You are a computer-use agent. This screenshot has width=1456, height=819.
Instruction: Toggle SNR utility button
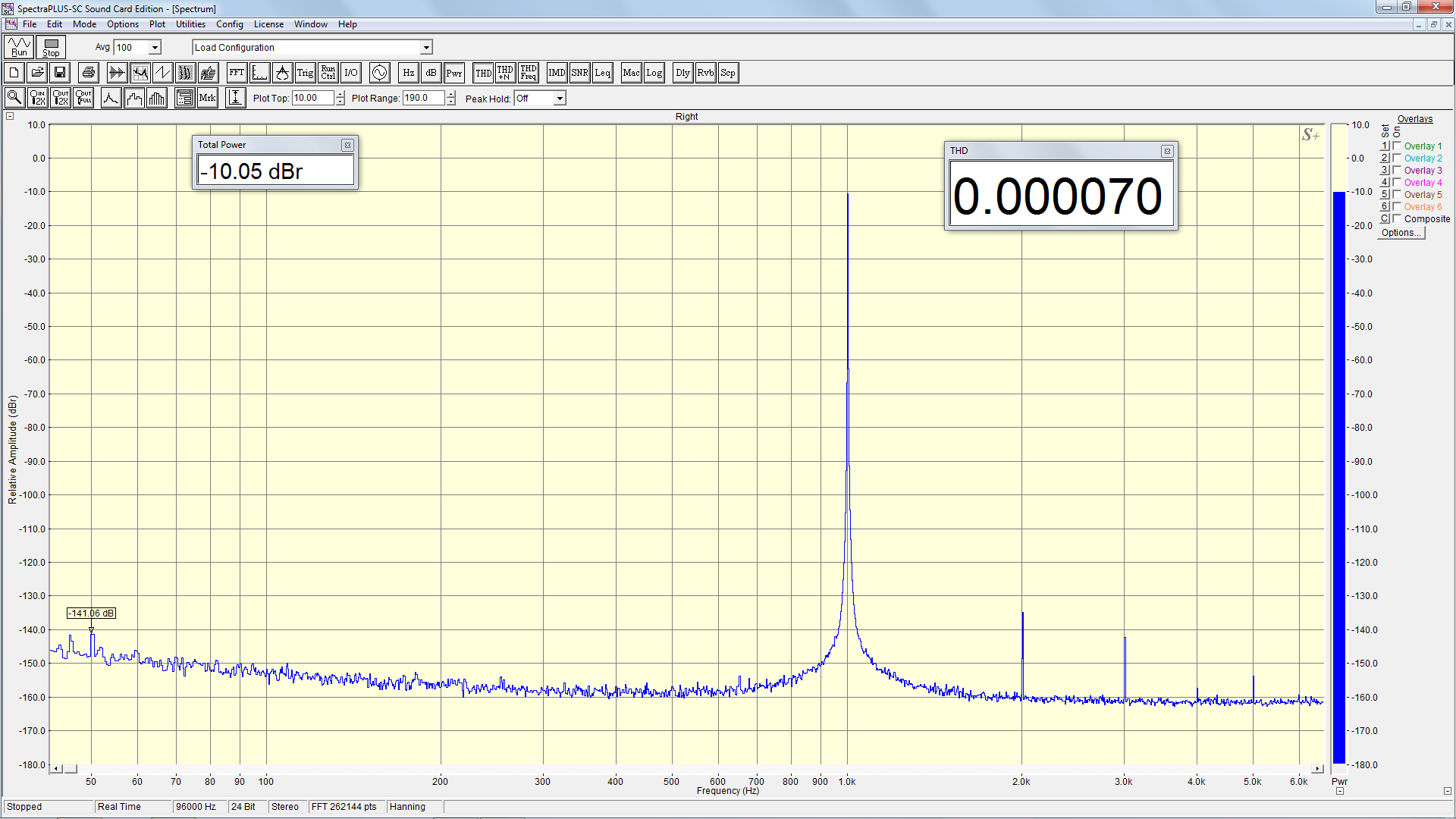[579, 73]
